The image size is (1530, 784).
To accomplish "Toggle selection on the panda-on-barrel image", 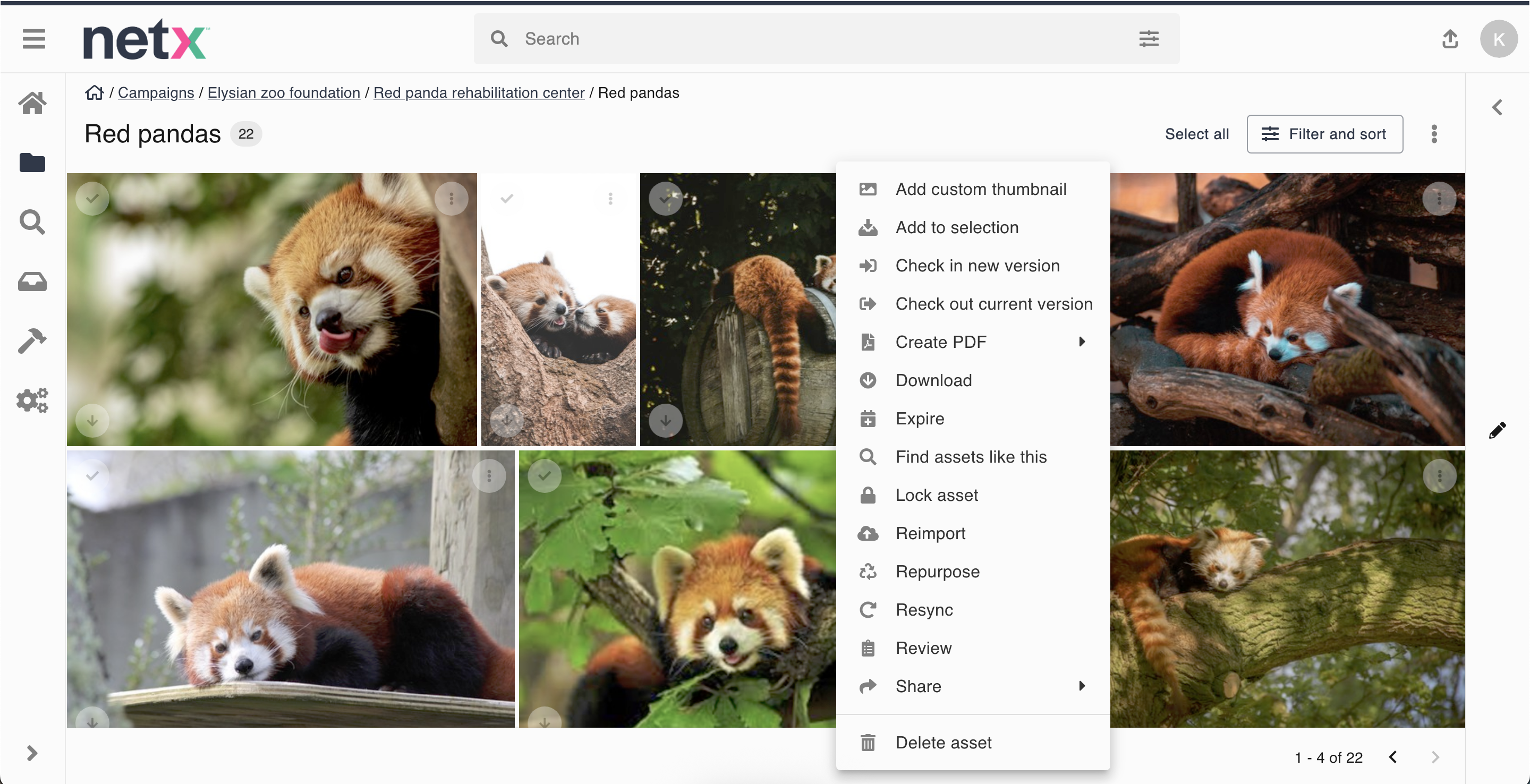I will pyautogui.click(x=665, y=198).
